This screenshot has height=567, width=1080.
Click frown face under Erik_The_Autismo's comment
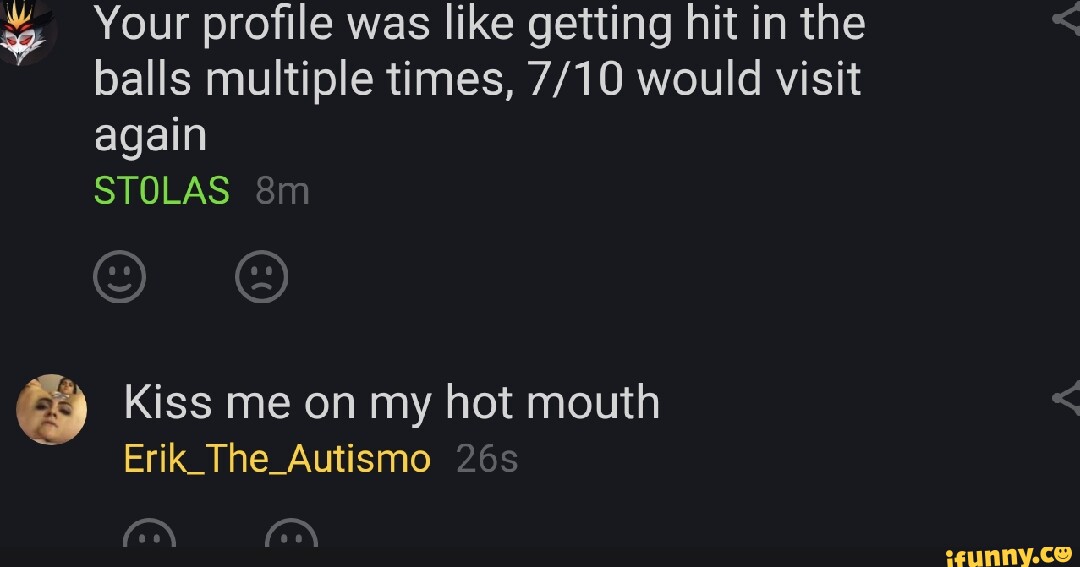(x=291, y=538)
